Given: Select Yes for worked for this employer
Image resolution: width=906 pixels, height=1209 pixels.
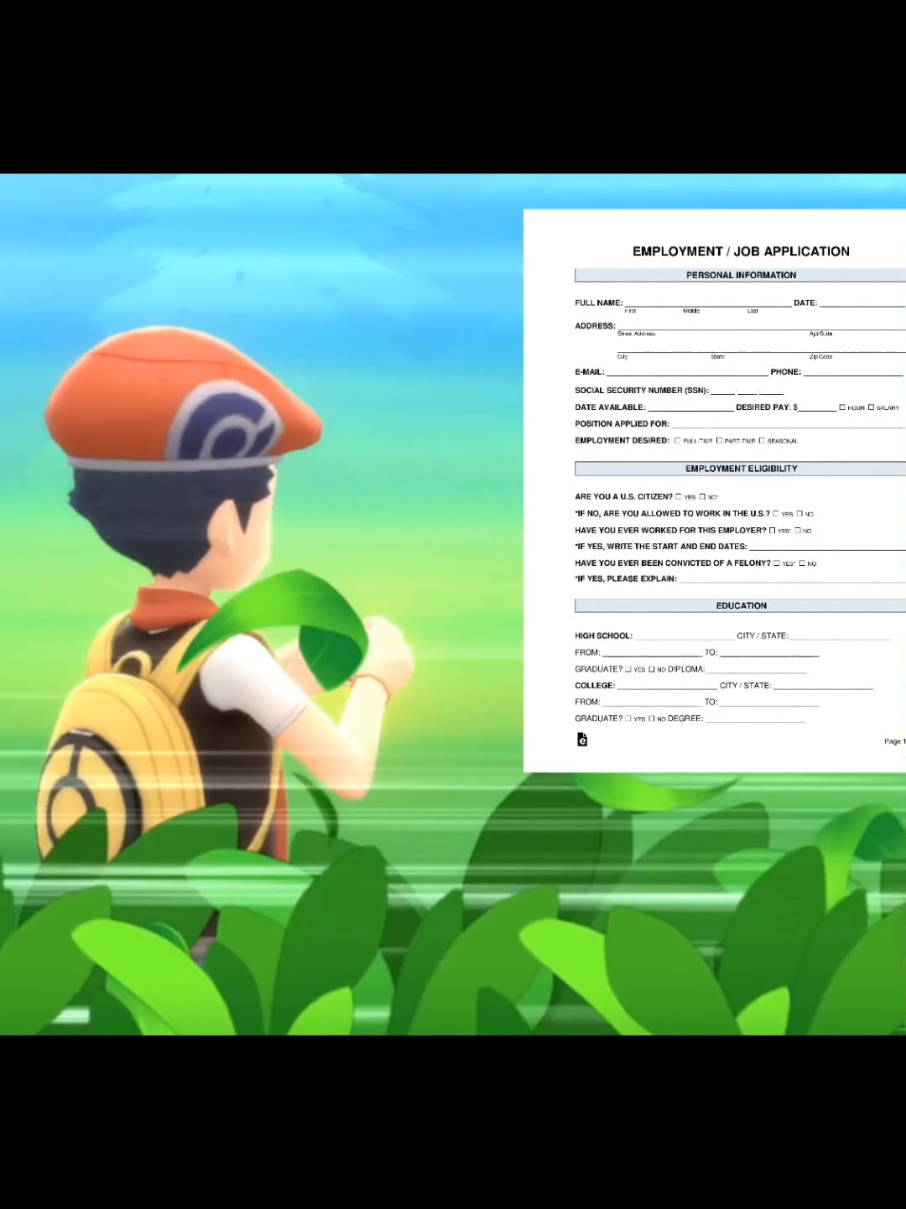Looking at the screenshot, I should [x=772, y=530].
